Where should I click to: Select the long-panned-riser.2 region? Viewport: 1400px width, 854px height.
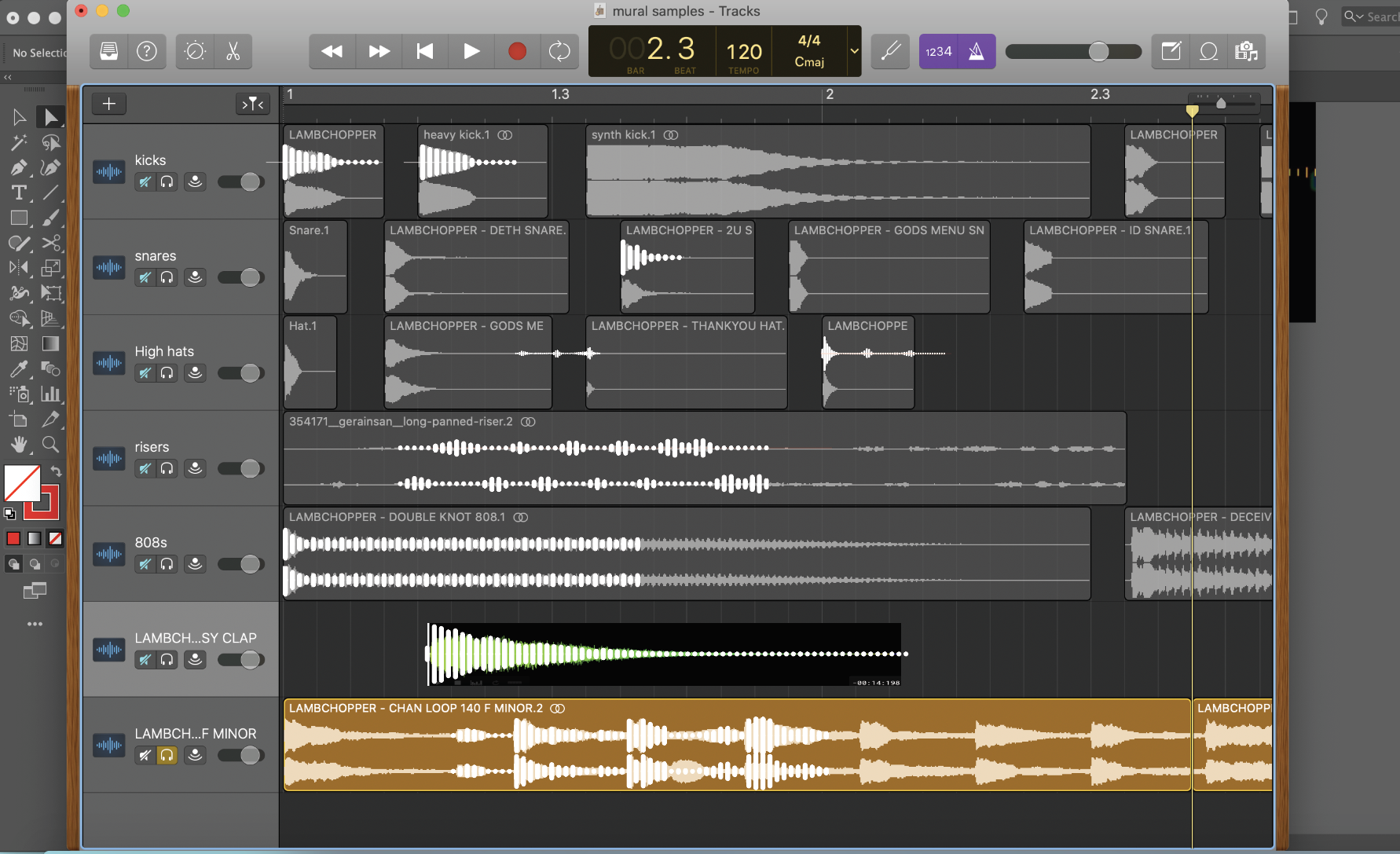point(705,458)
